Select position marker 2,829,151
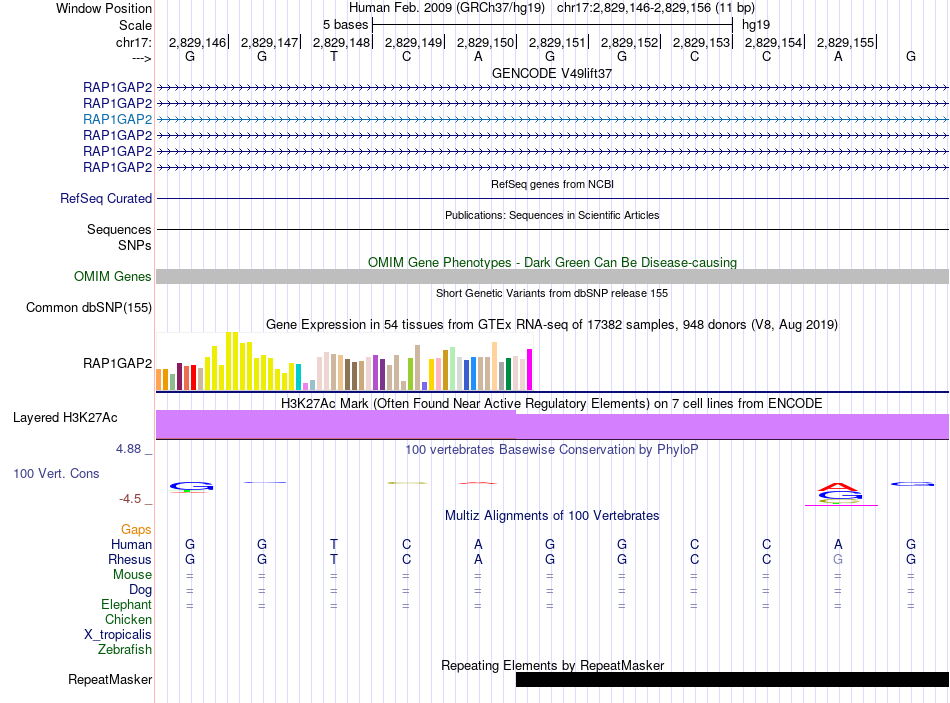Viewport: 950px width, 703px height. [x=557, y=42]
